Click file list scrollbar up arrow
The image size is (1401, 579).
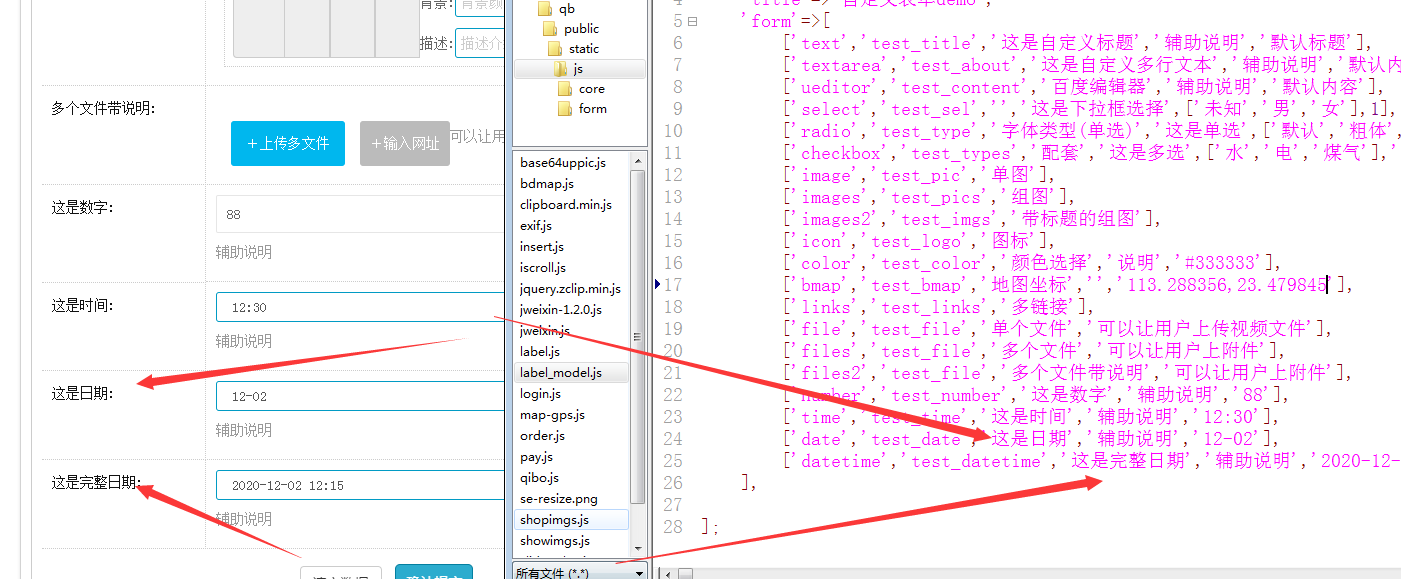(x=638, y=160)
